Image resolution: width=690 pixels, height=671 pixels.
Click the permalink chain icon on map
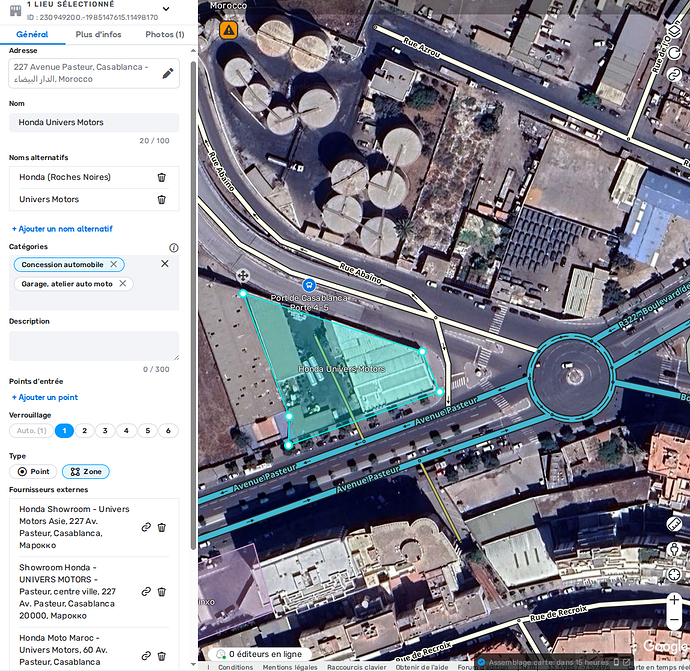674,75
